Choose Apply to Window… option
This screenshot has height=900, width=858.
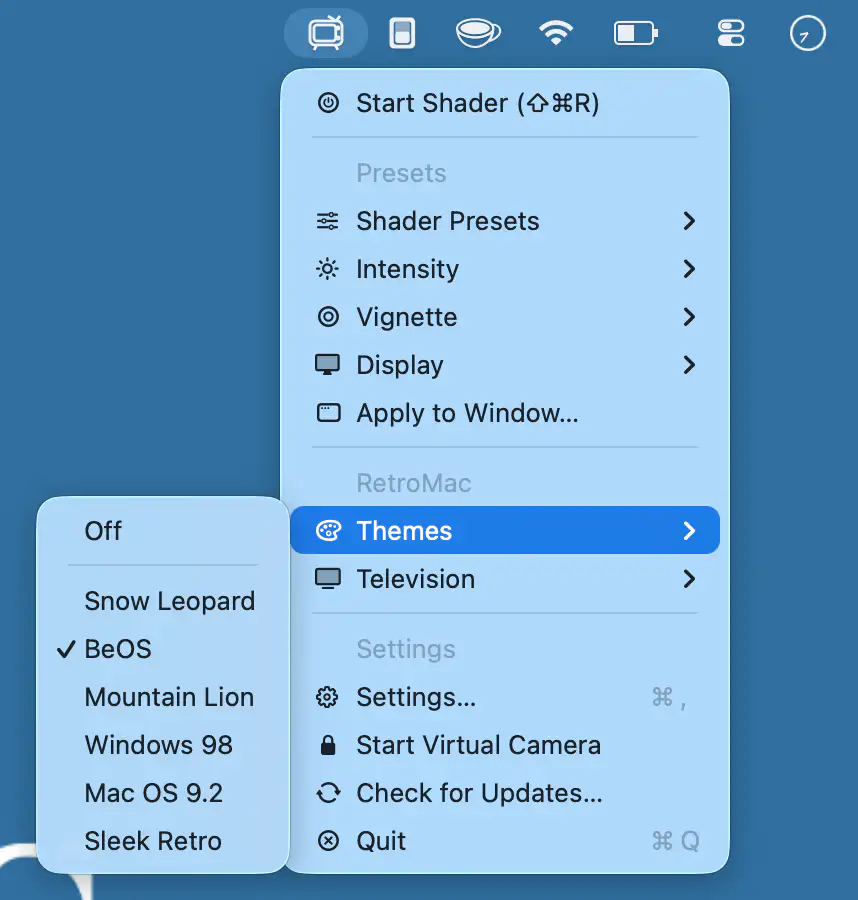point(505,413)
